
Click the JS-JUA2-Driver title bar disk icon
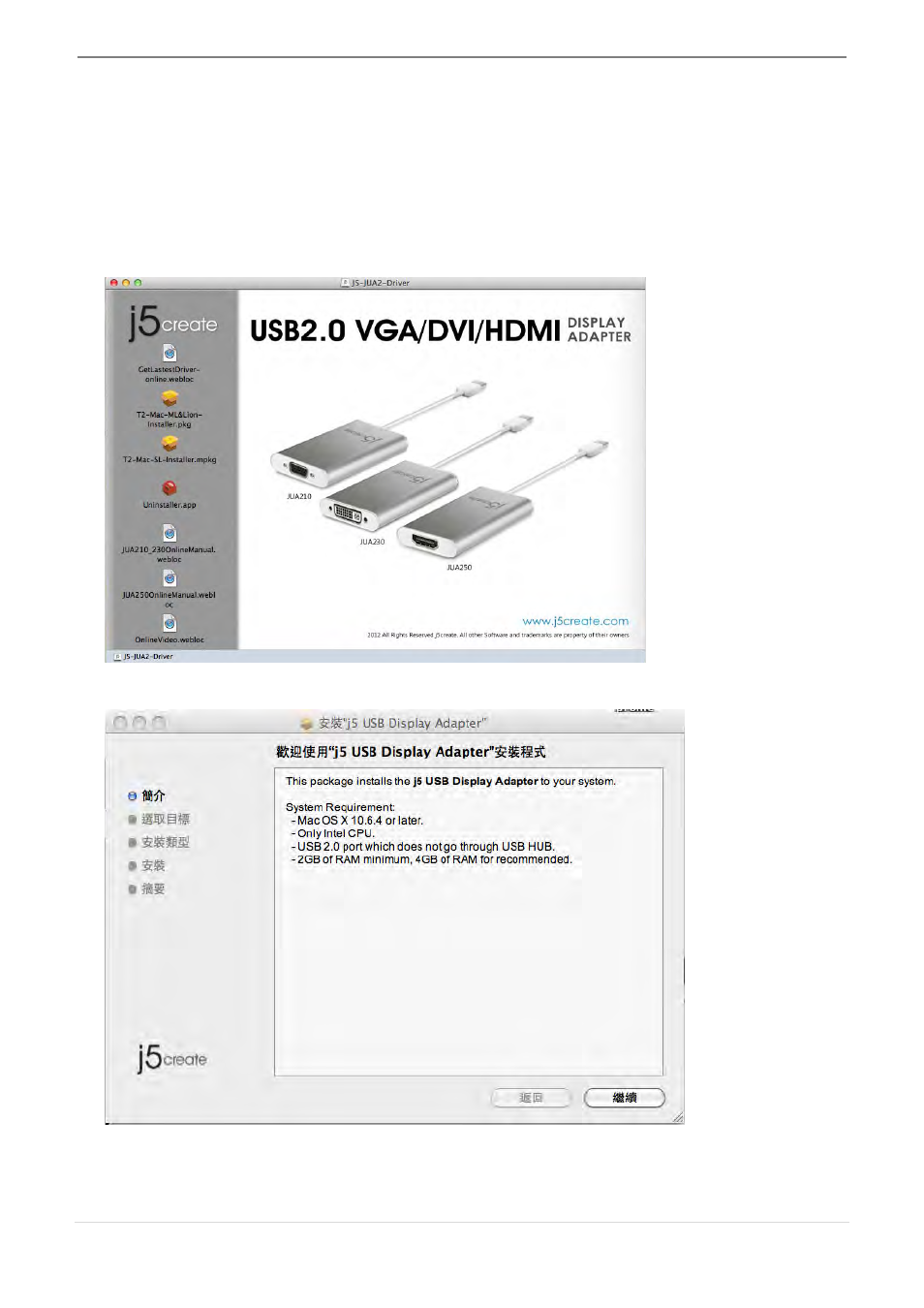(345, 283)
